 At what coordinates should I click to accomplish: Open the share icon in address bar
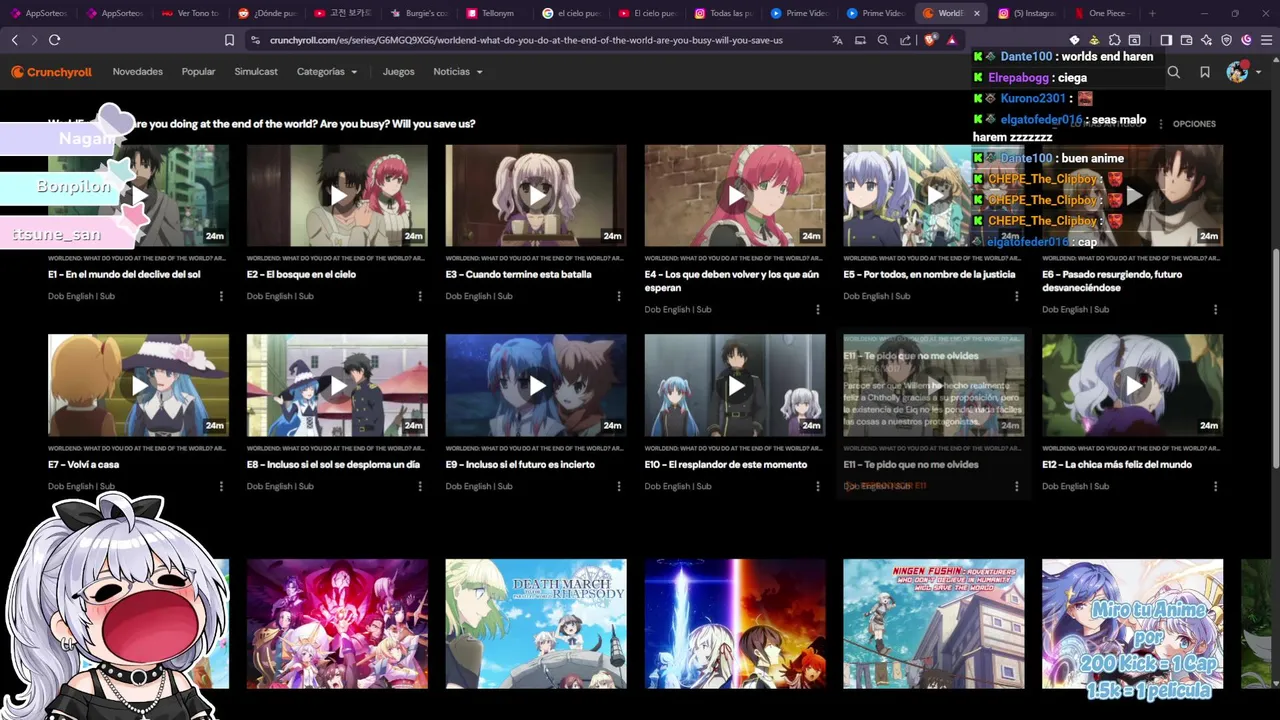coord(905,40)
